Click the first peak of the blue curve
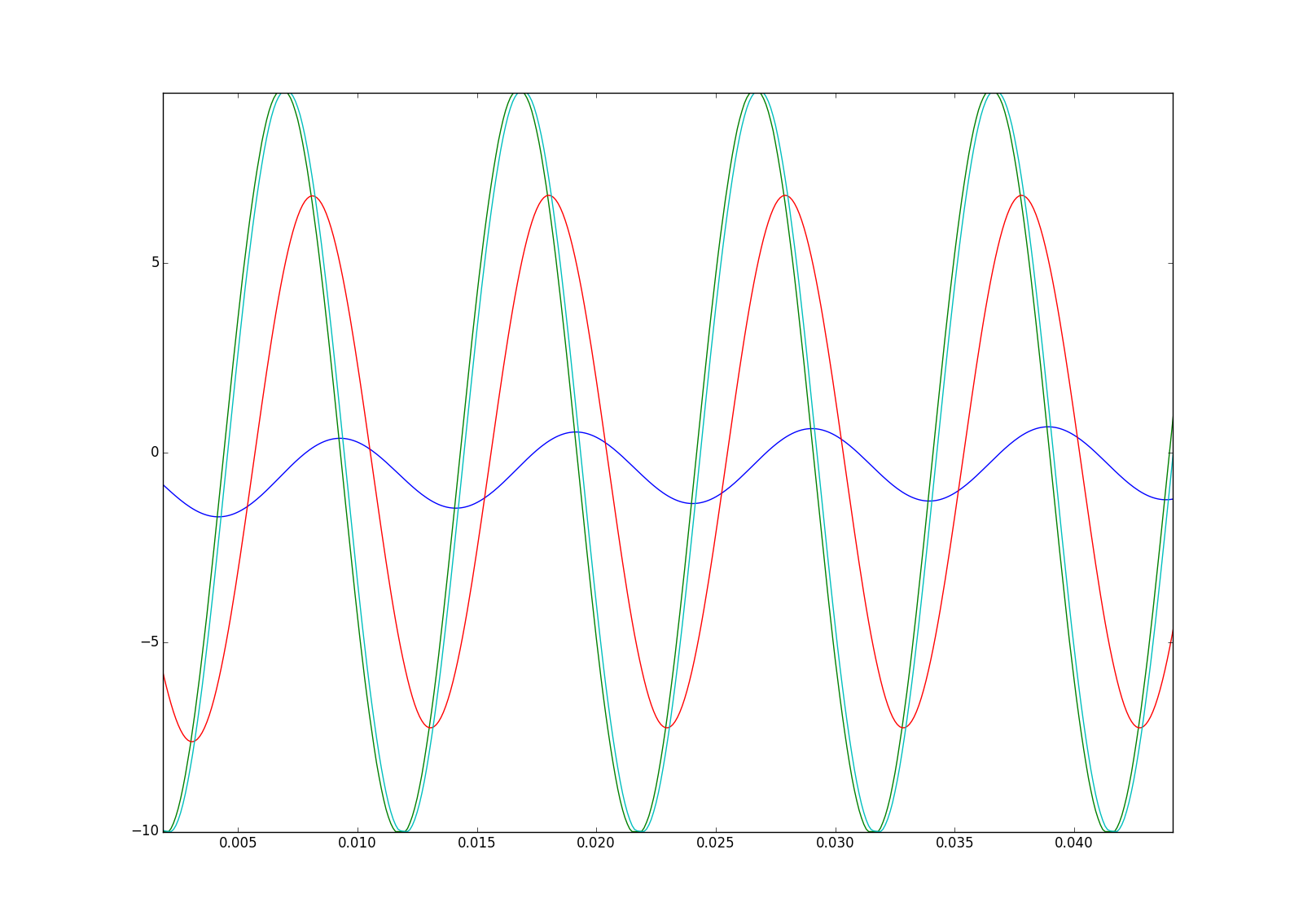 click(x=340, y=438)
